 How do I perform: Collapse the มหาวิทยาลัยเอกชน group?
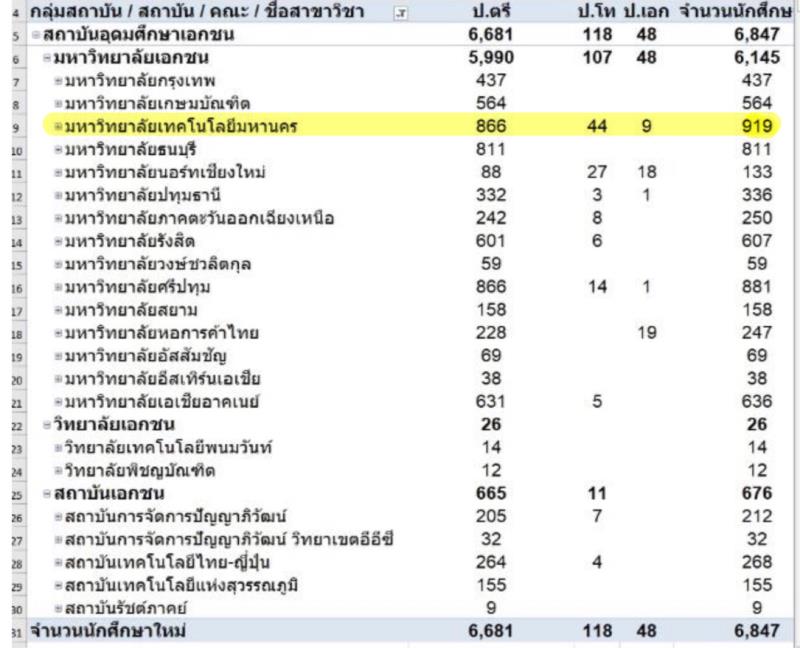click(x=47, y=59)
